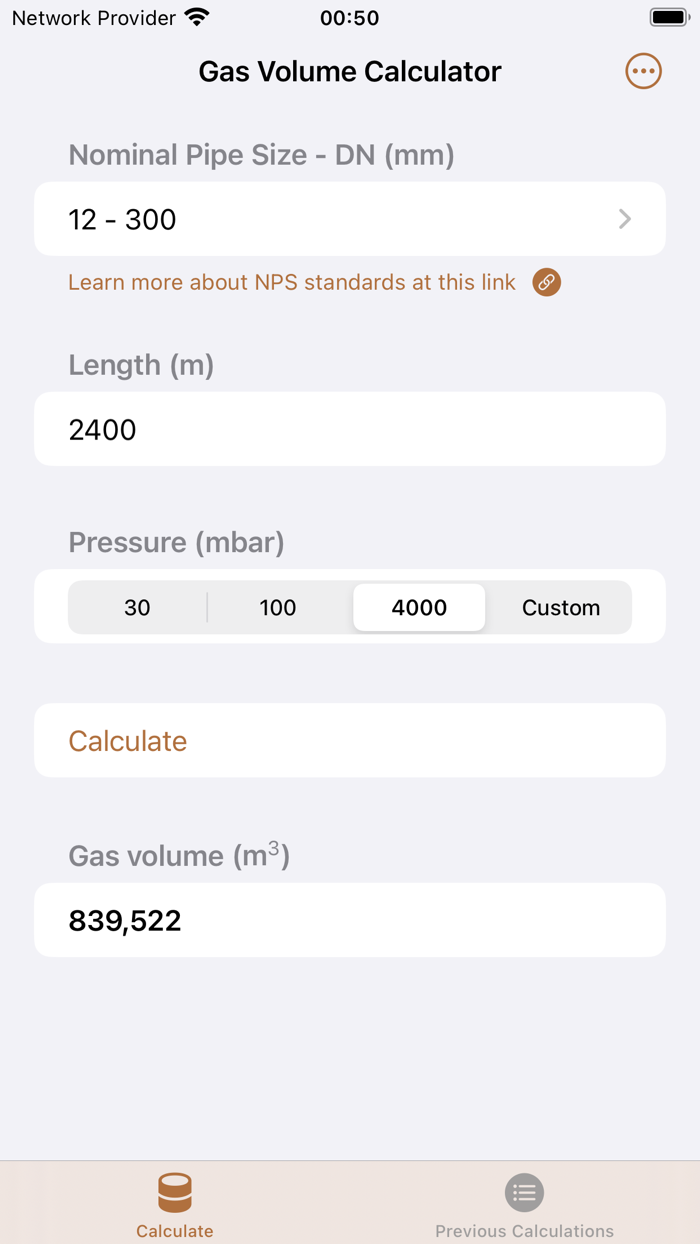Viewport: 700px width, 1244px height.
Task: Switch to the Calculate tab label
Action: [175, 1231]
